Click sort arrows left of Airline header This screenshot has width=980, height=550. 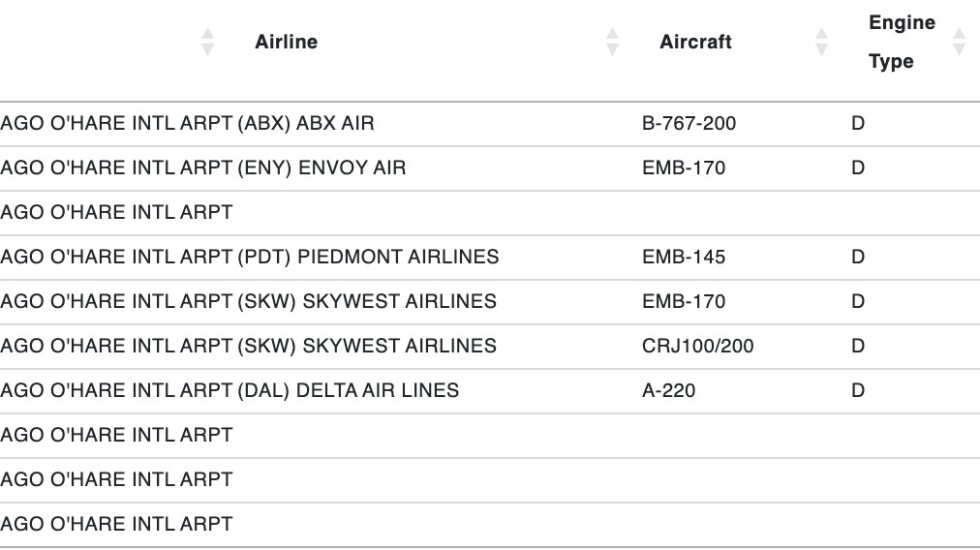click(x=208, y=42)
